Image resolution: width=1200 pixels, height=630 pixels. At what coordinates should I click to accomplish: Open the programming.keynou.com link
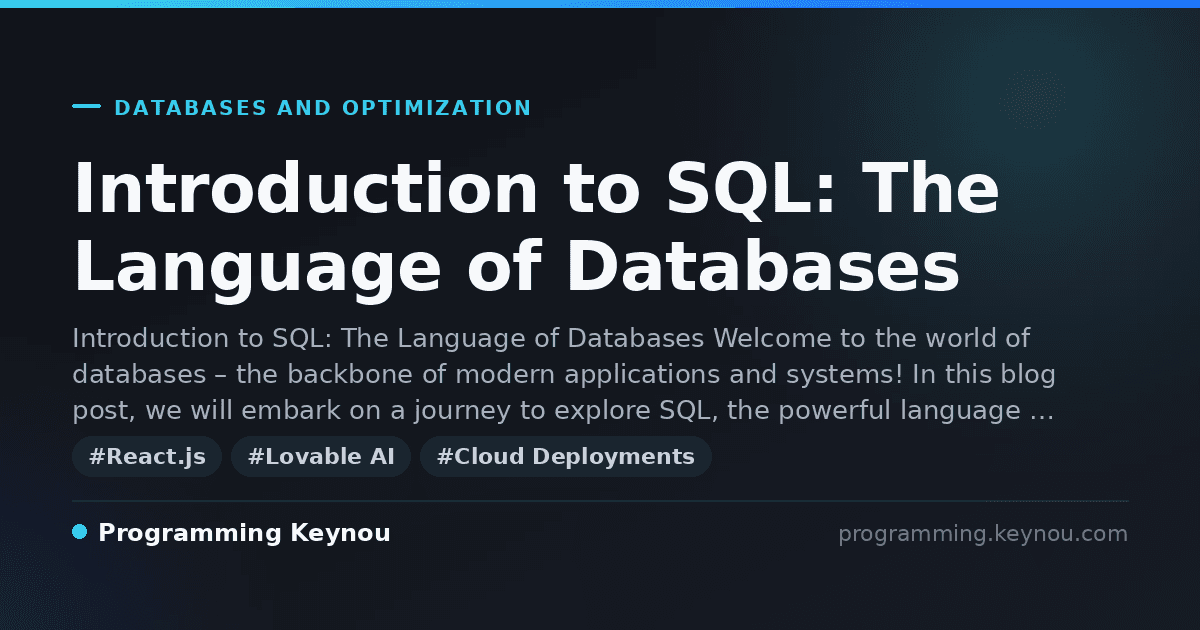click(983, 534)
